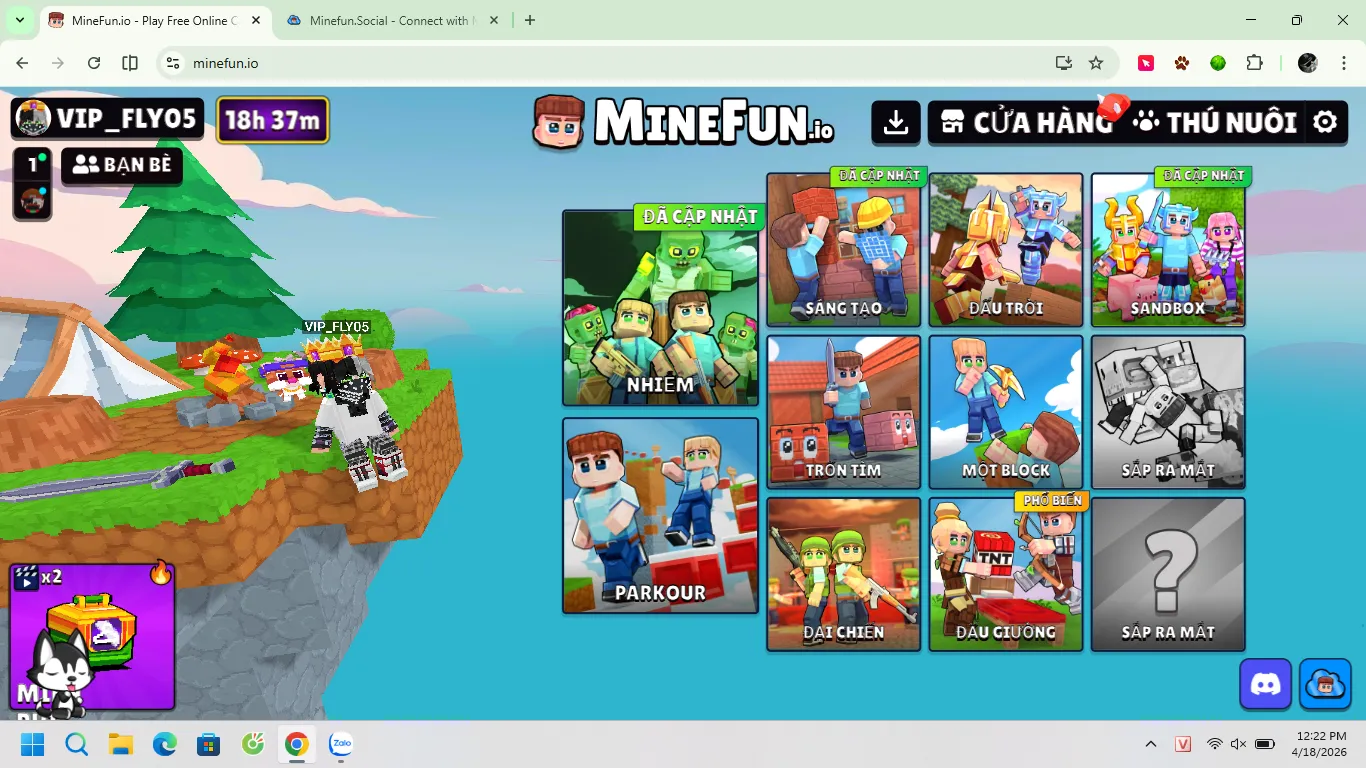The image size is (1366, 768).
Task: Open the green Cốc Cốc taskbar icon
Action: [252, 744]
